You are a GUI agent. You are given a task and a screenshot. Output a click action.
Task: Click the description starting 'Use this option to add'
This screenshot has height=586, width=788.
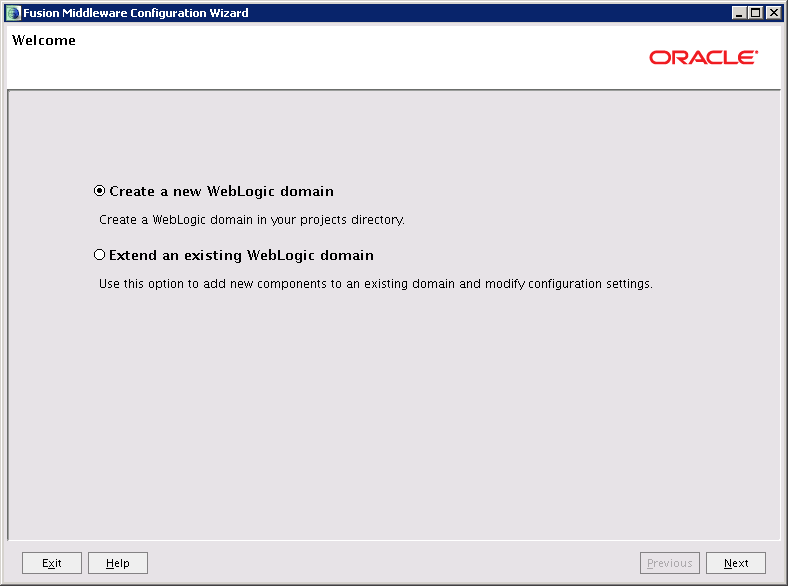(x=375, y=284)
